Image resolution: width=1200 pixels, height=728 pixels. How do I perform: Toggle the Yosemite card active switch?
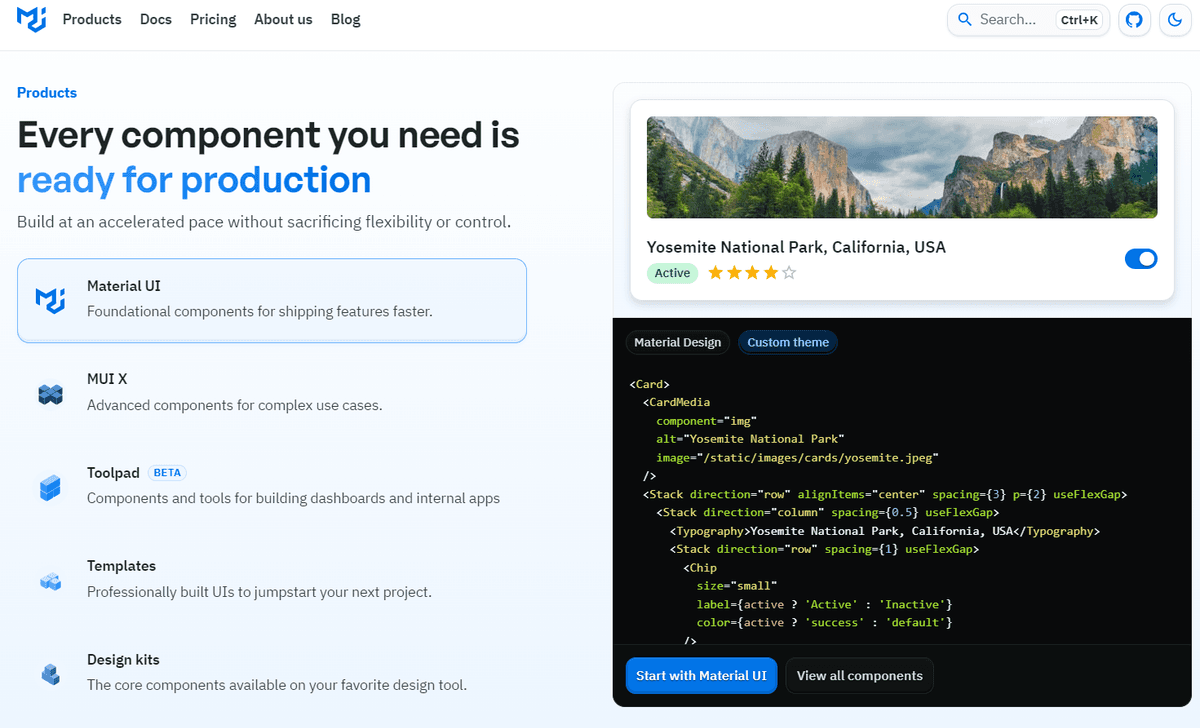pos(1141,259)
